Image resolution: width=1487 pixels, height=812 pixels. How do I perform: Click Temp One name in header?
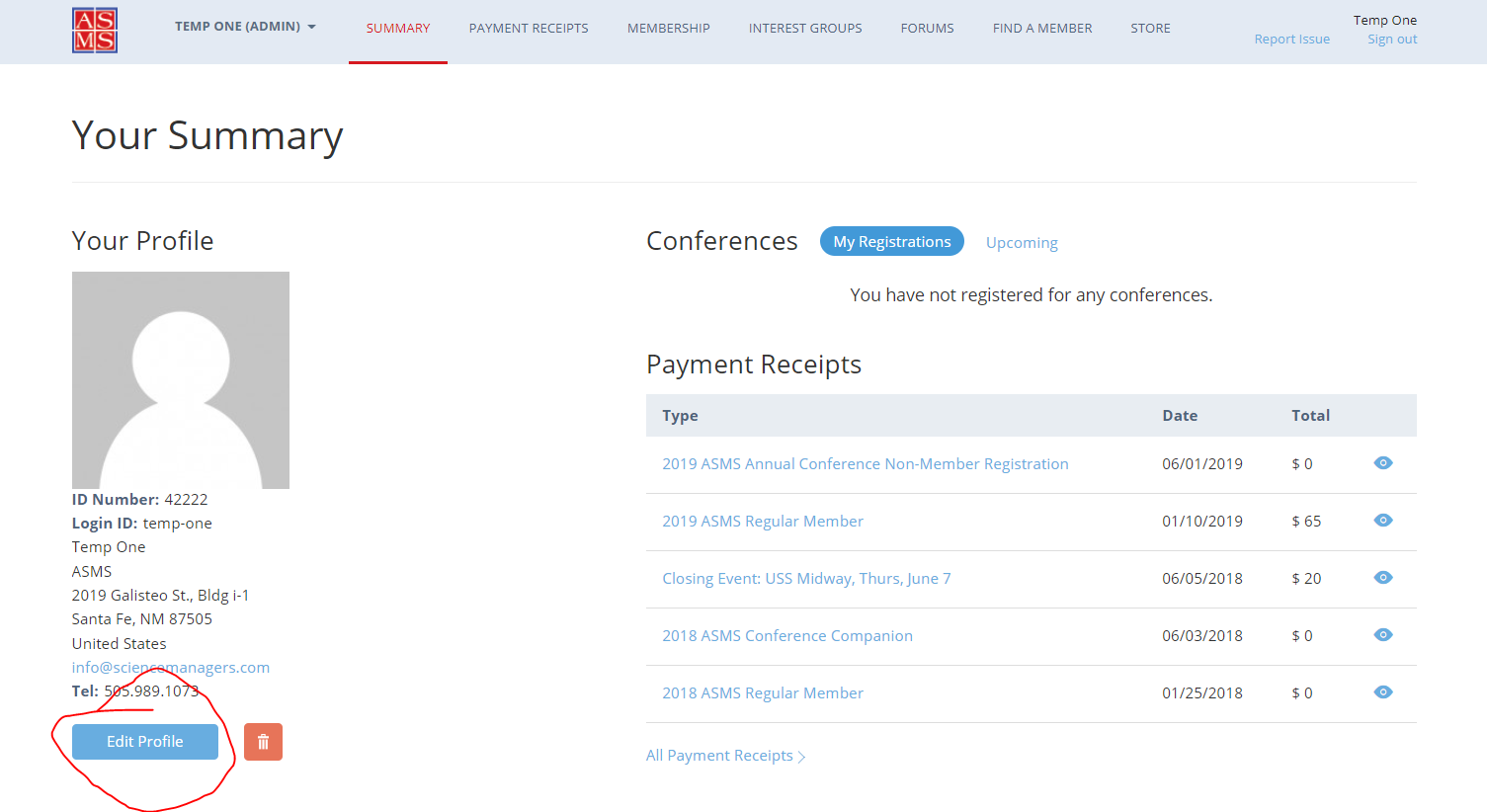(x=1385, y=20)
